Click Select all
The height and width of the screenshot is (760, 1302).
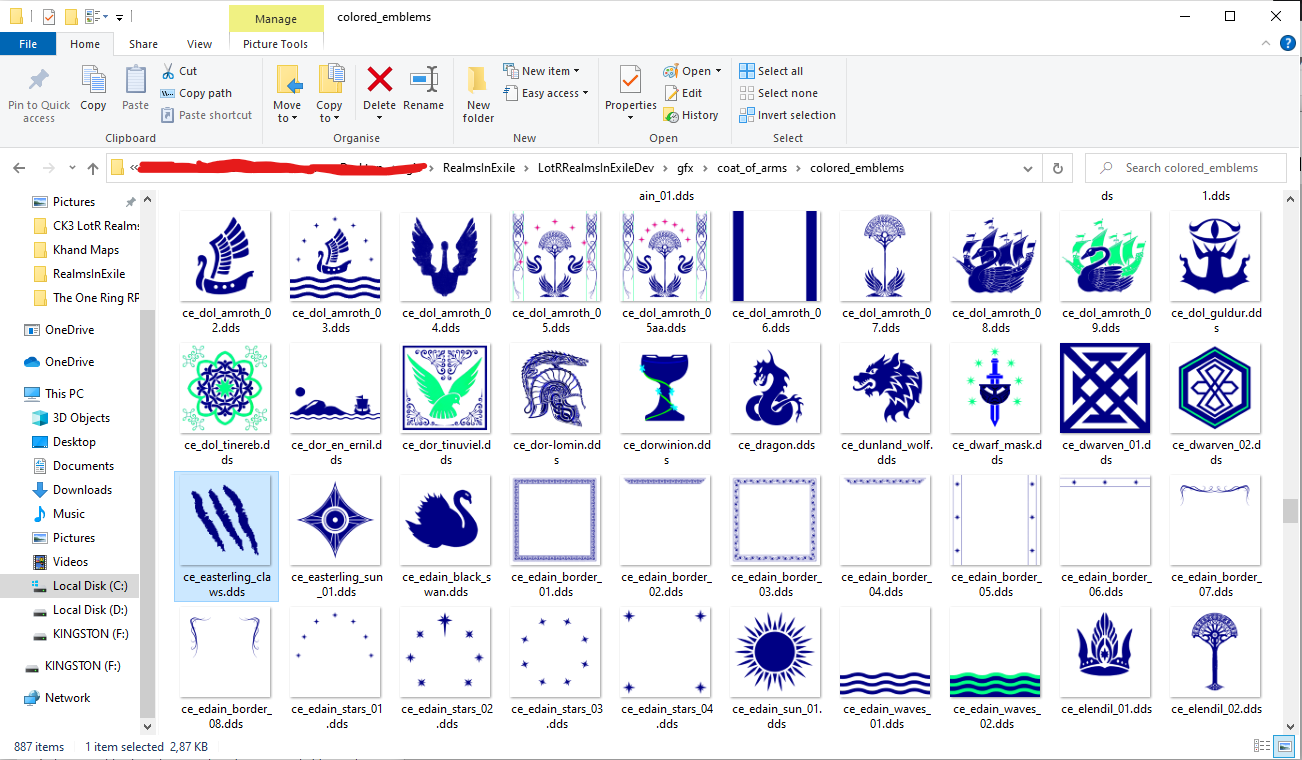click(771, 71)
